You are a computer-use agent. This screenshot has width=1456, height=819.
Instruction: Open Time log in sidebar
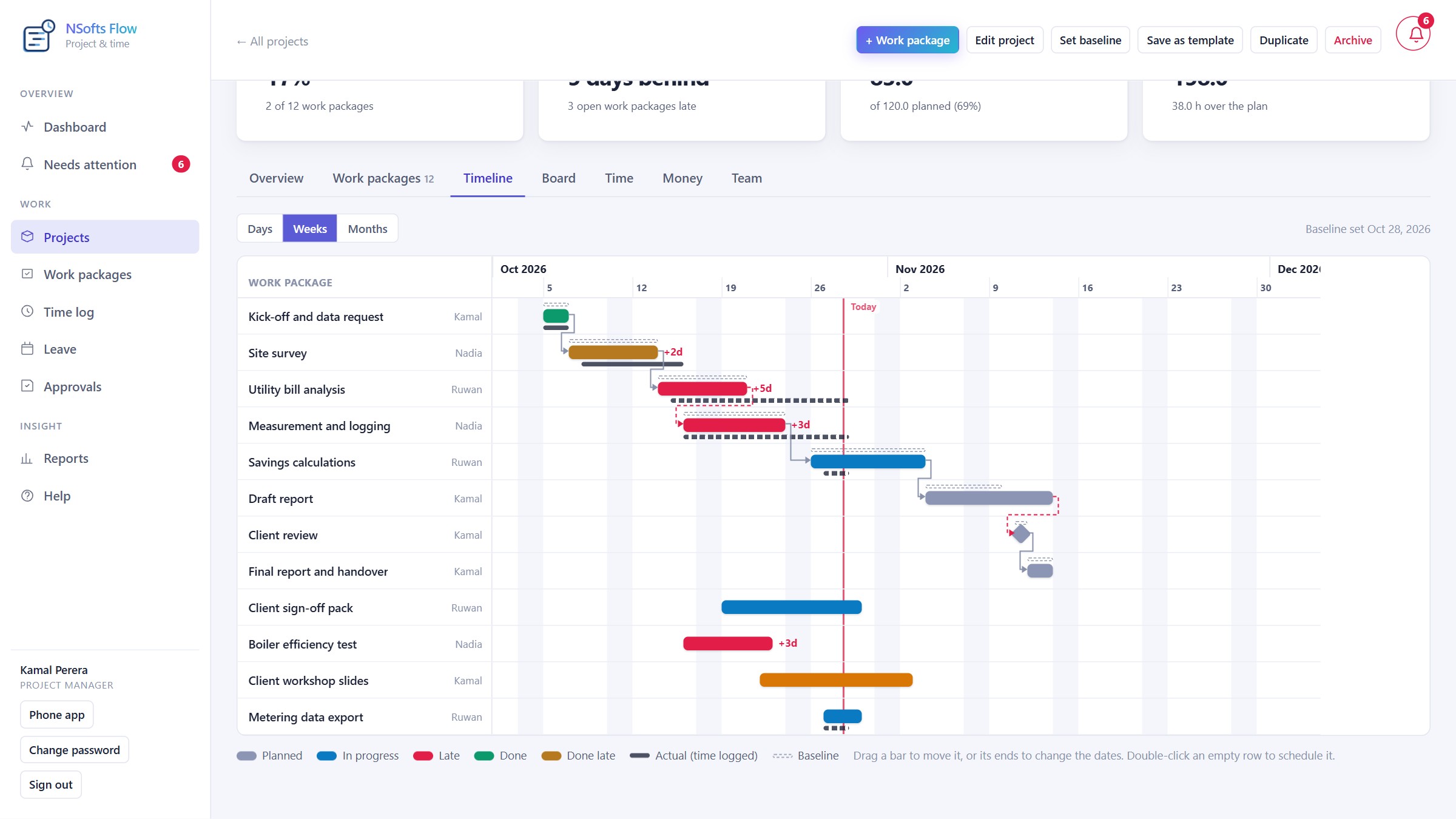pyautogui.click(x=105, y=312)
